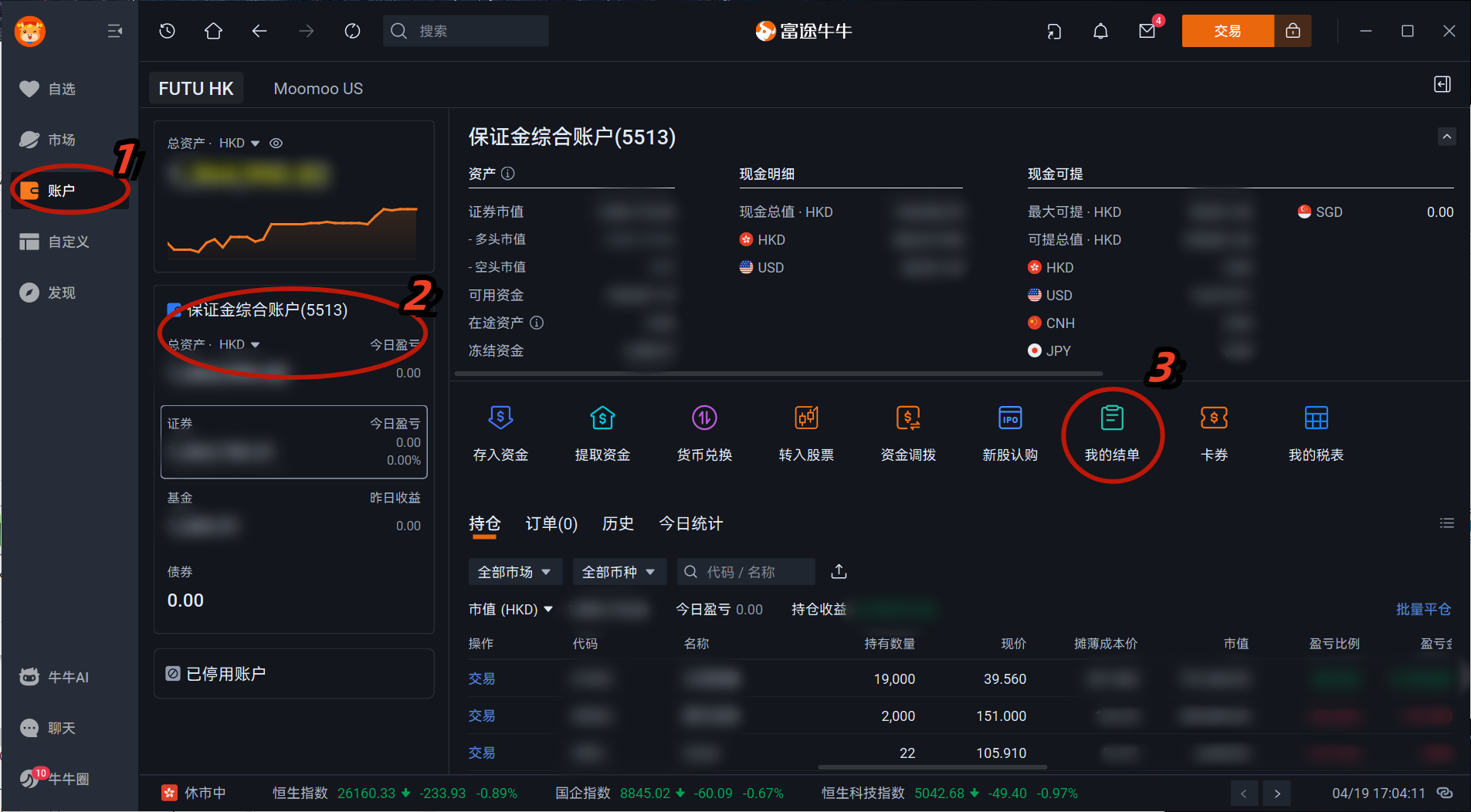Screen dimensions: 1471x812
Task: Show previous index ticker arrow
Action: tap(1244, 793)
